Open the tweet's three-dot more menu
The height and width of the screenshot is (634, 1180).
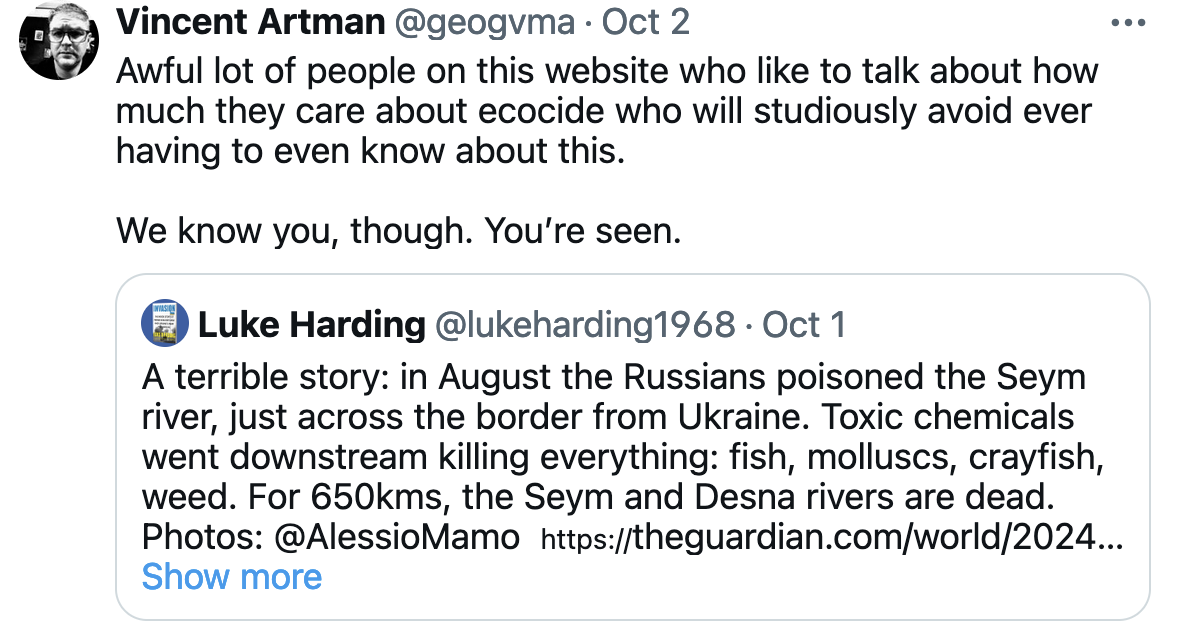pos(1128,23)
